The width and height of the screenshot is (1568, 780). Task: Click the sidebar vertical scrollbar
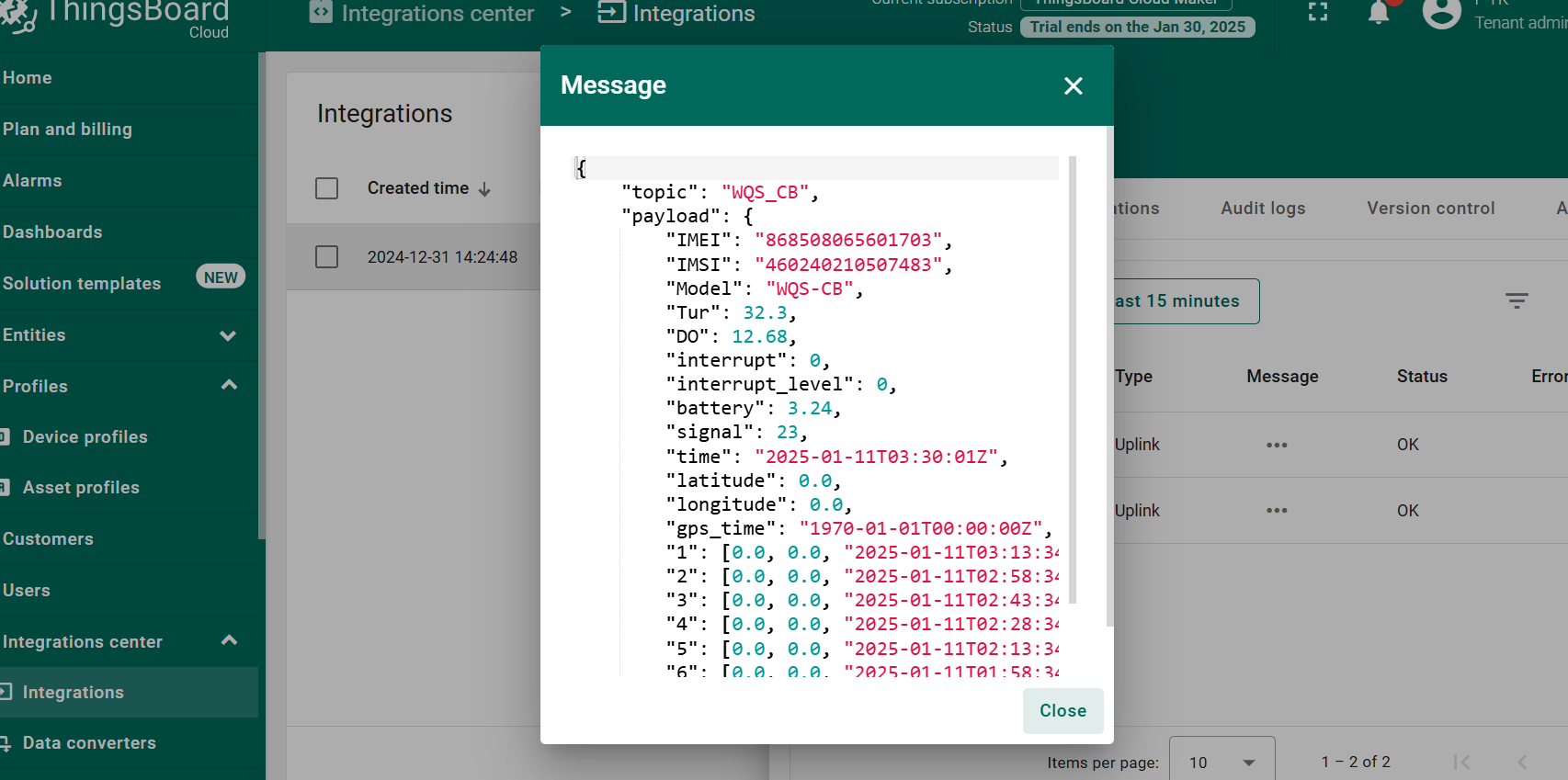coord(262,294)
